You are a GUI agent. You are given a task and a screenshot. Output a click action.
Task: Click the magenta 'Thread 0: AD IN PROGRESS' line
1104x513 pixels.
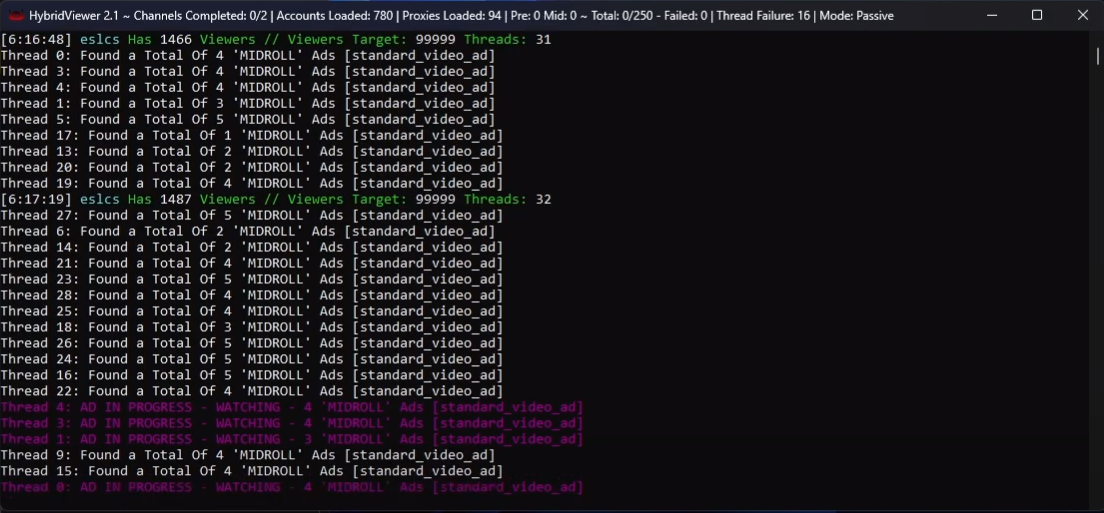point(292,487)
